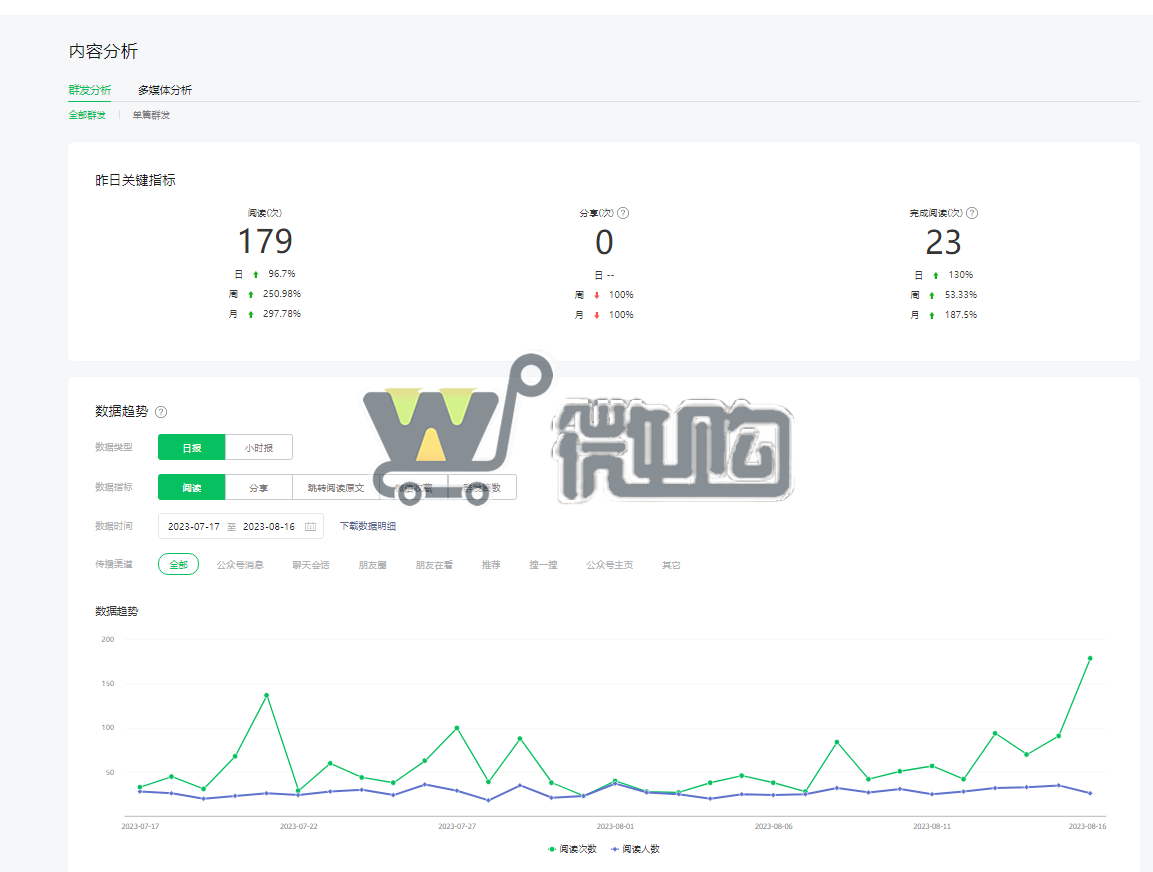Click the help icon beside 完成阅读(次)

pyautogui.click(x=972, y=213)
